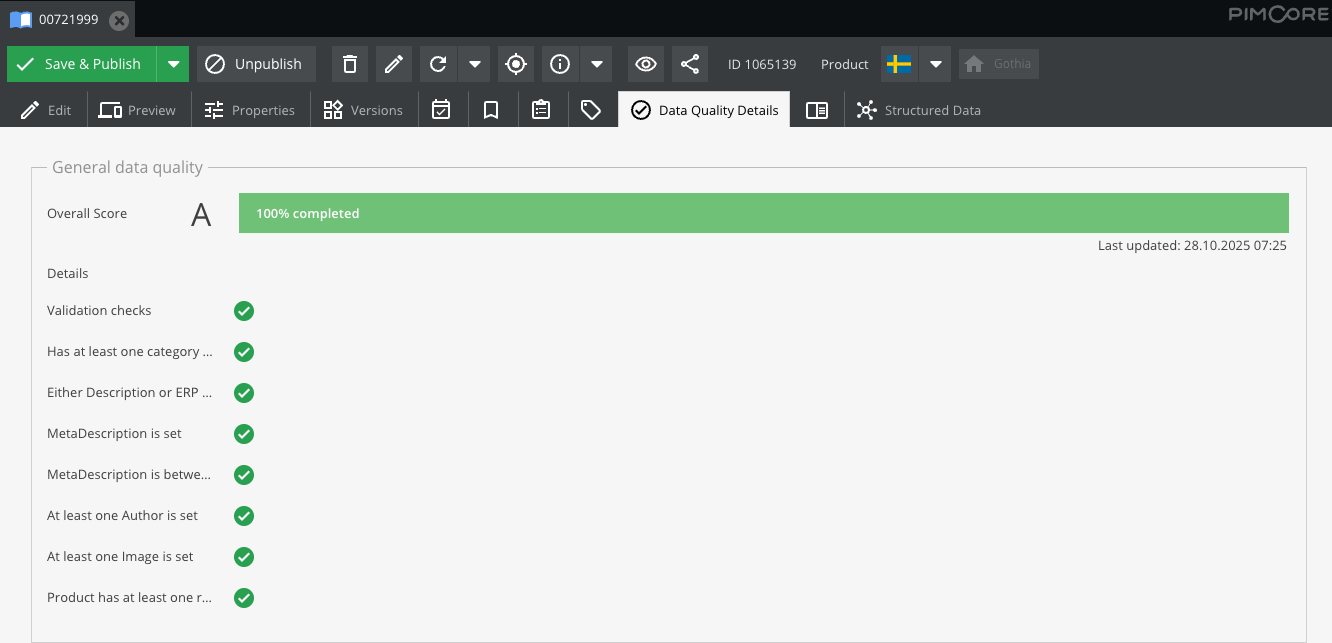This screenshot has width=1332, height=643.
Task: Switch to the Preview tab
Action: pyautogui.click(x=137, y=110)
